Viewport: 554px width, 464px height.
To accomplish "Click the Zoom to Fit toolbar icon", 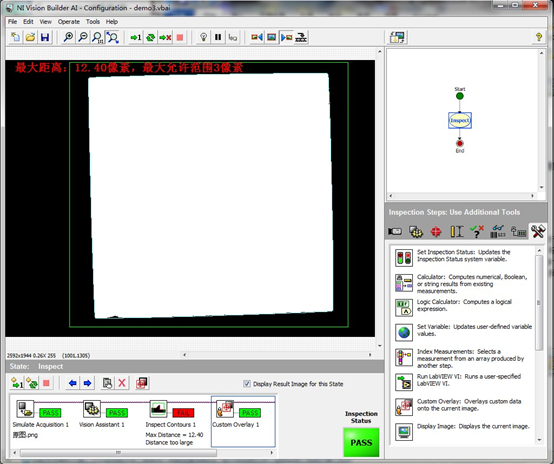I will (x=113, y=37).
